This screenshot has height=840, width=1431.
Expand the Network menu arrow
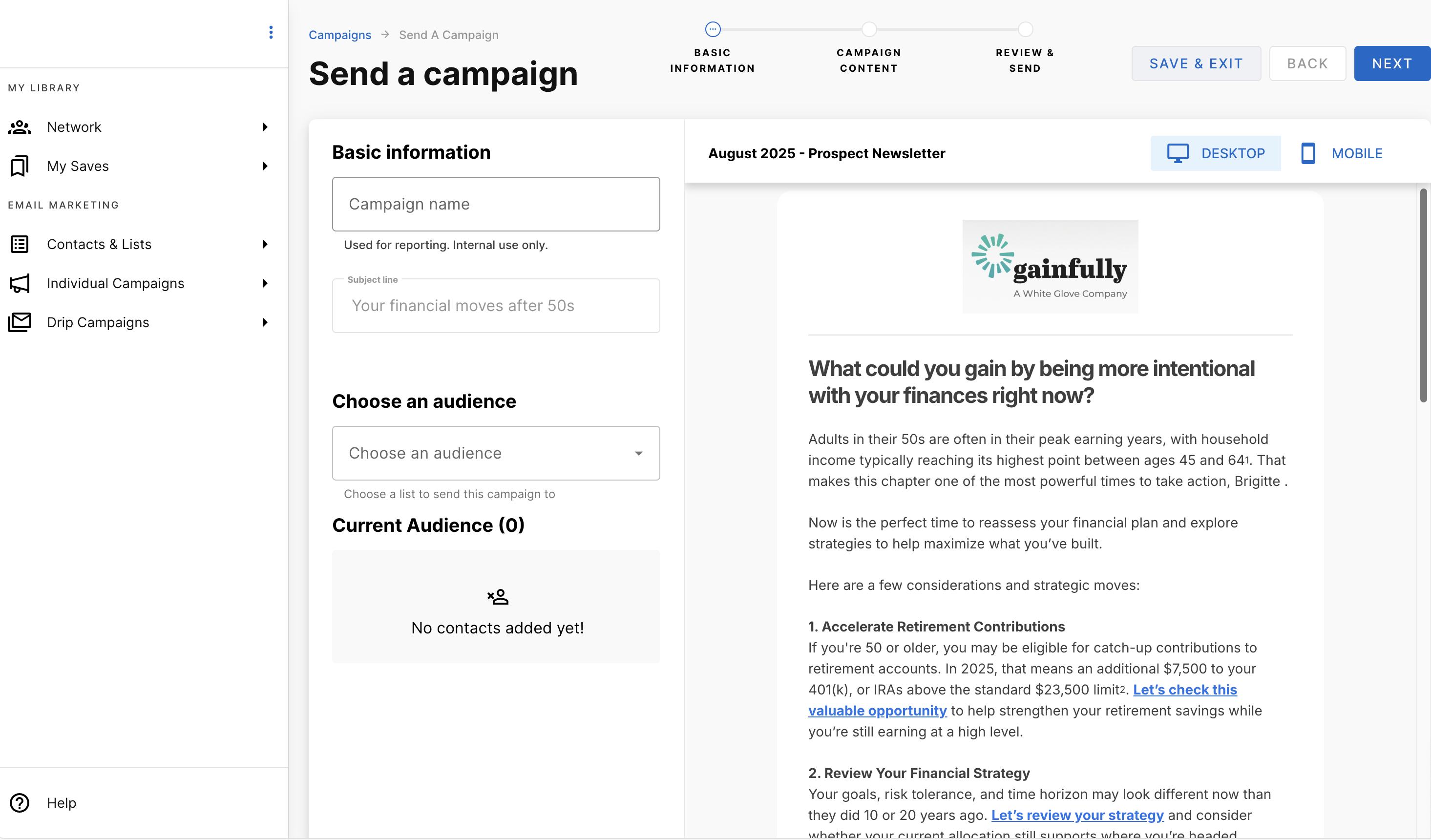click(265, 126)
